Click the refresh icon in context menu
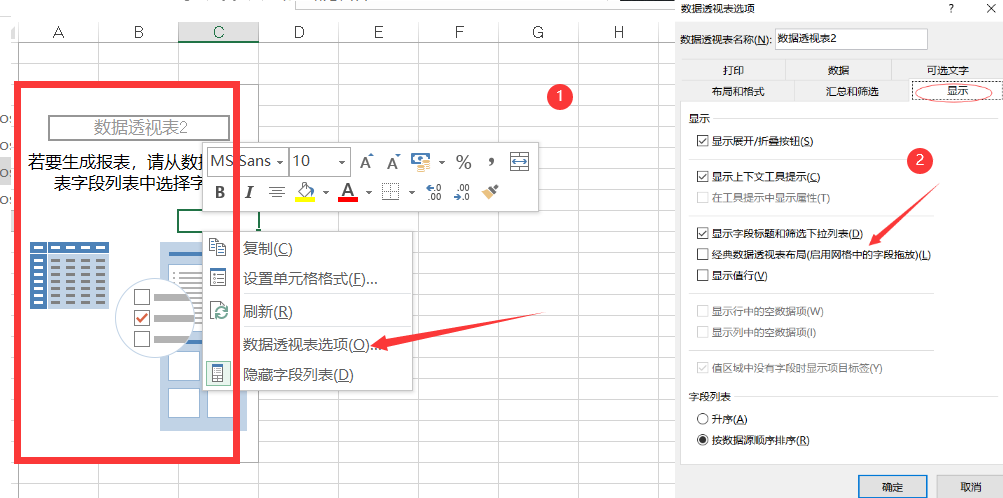This screenshot has width=1003, height=498. 219,311
